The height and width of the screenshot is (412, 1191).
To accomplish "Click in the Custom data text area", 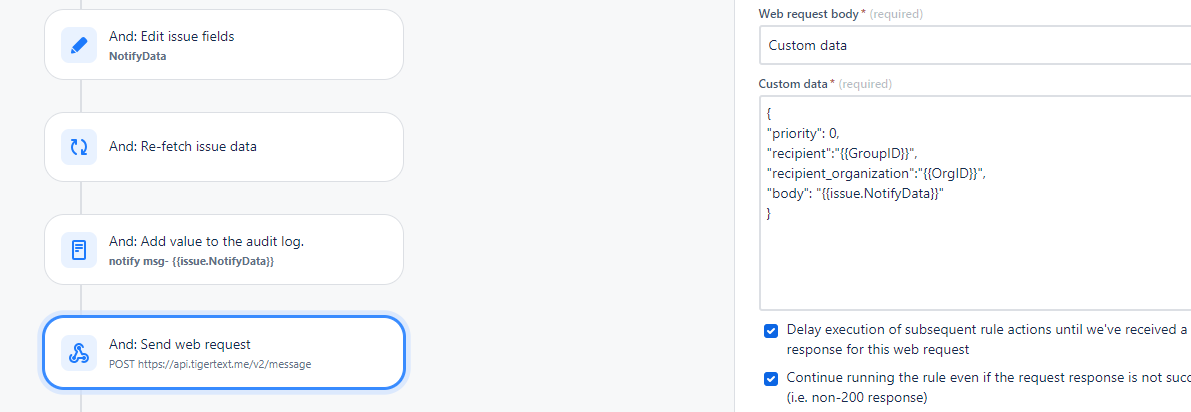I will pos(975,203).
